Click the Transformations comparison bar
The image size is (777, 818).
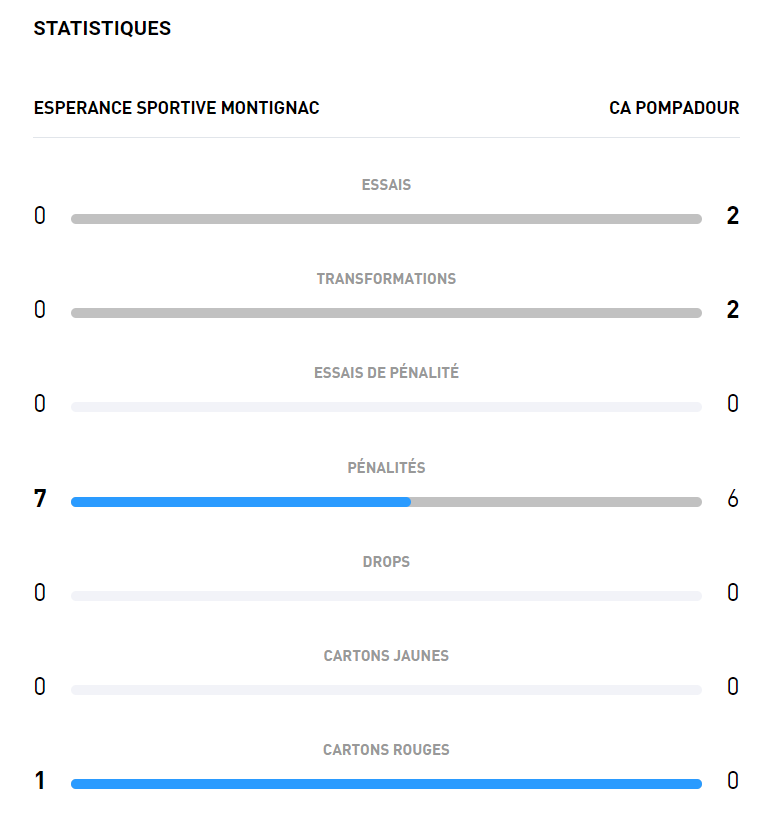click(x=386, y=313)
